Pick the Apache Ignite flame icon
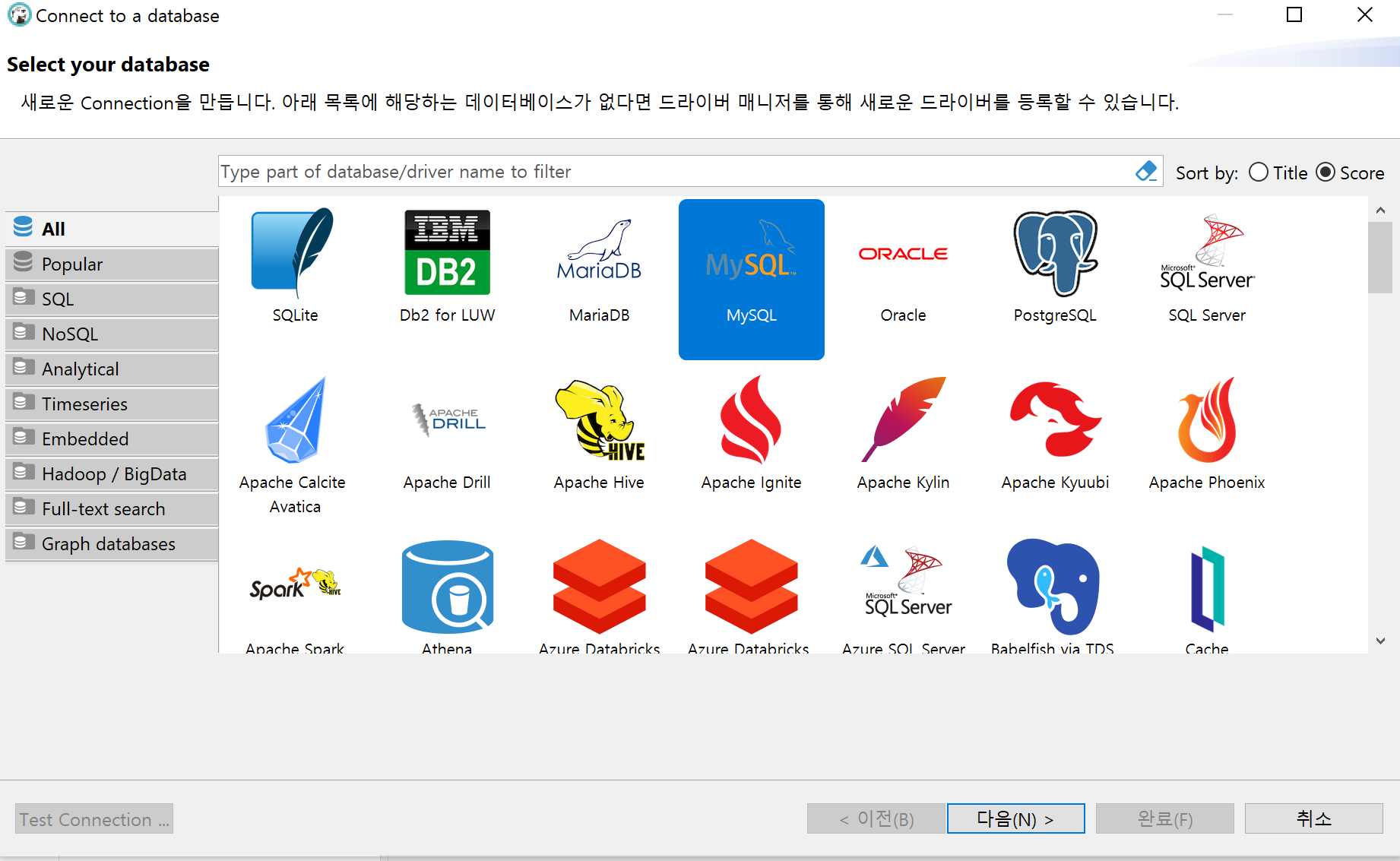This screenshot has height=861, width=1400. click(x=751, y=420)
